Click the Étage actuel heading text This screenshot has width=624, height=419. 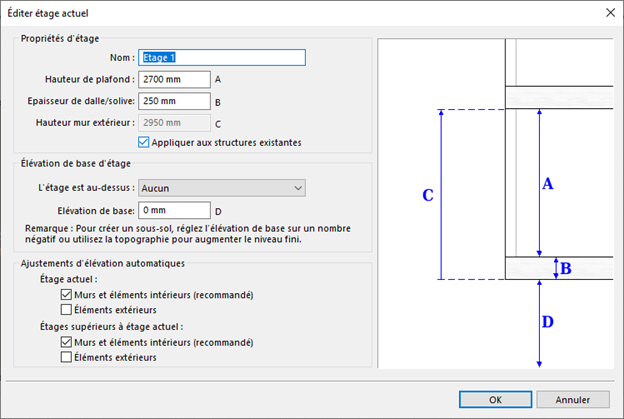pyautogui.click(x=68, y=279)
